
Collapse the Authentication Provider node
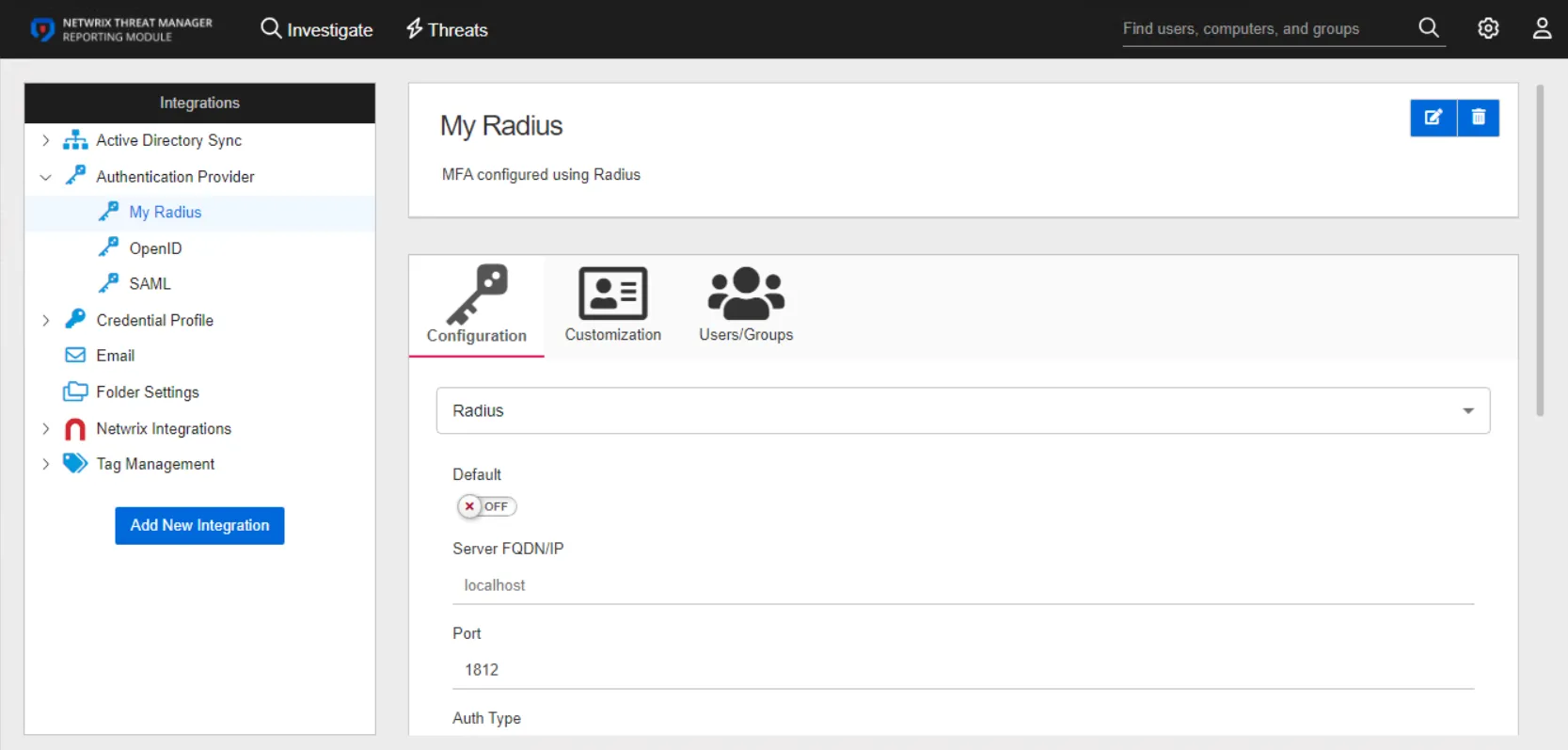[x=45, y=177]
